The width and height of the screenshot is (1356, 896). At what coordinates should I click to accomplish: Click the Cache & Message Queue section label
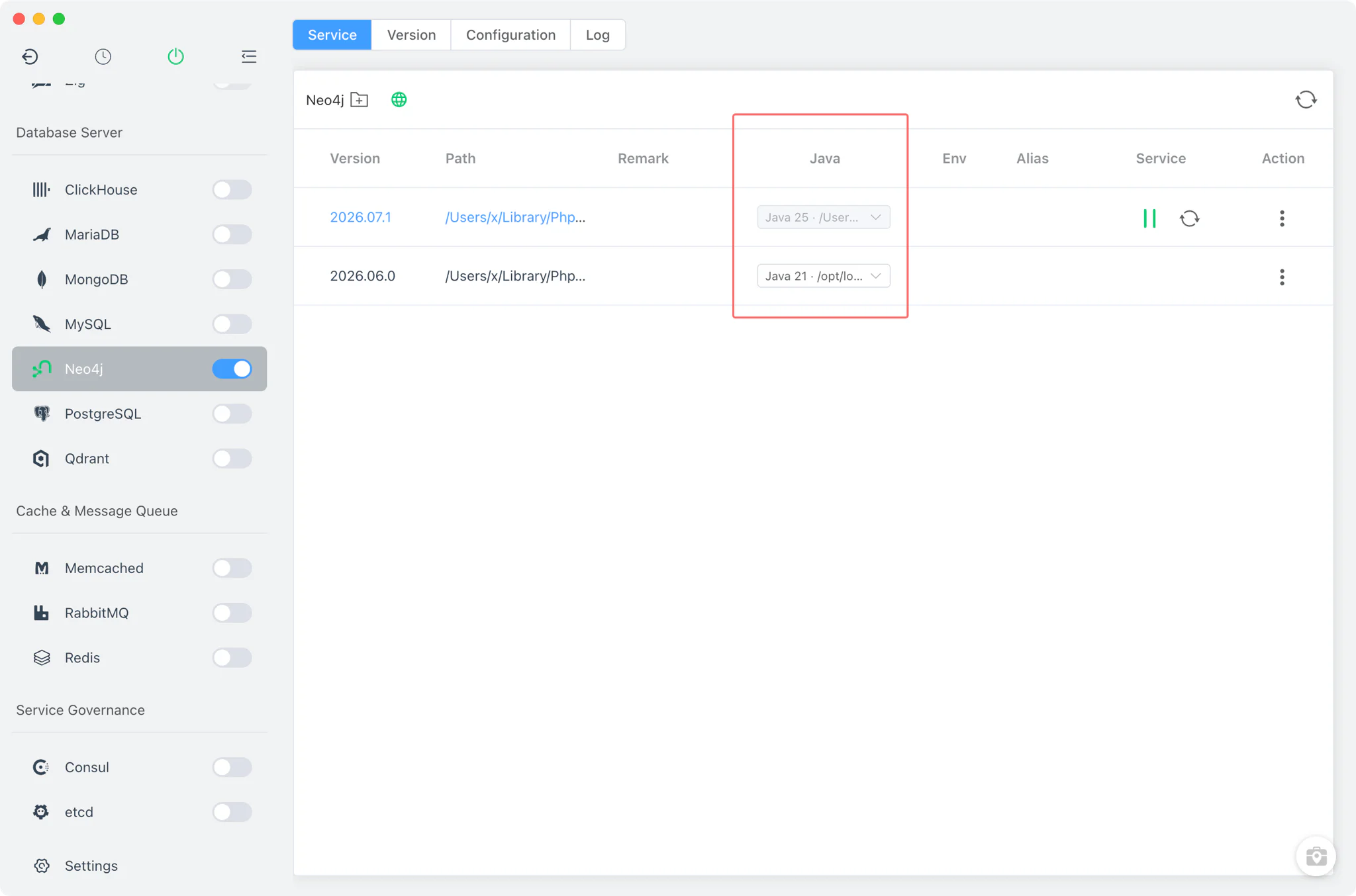pos(97,511)
